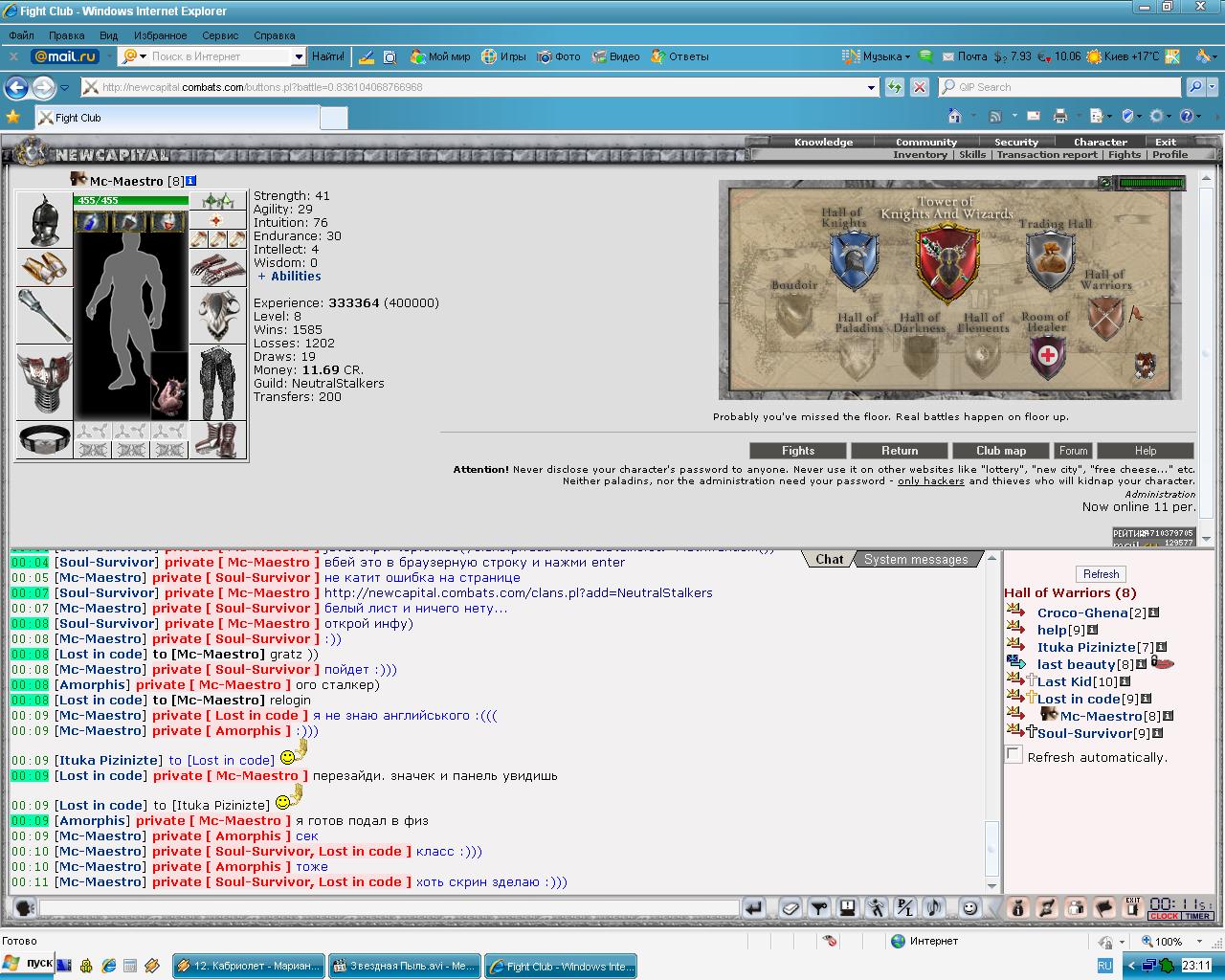The width and height of the screenshot is (1225, 980).
Task: Toggle the Refresh automatically checkbox
Action: (x=1014, y=755)
